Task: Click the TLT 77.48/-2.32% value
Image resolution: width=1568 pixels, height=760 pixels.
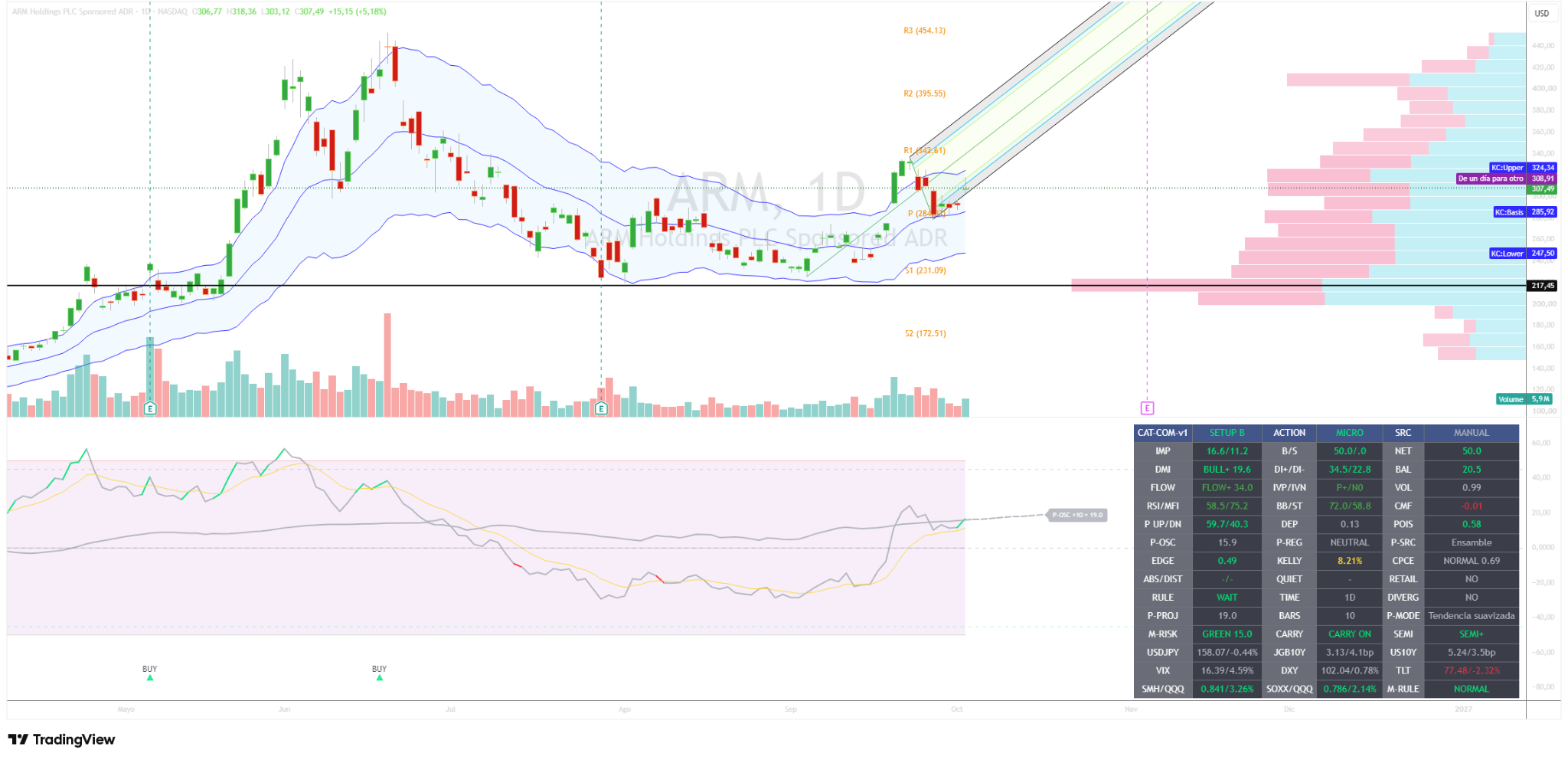Action: [1471, 670]
